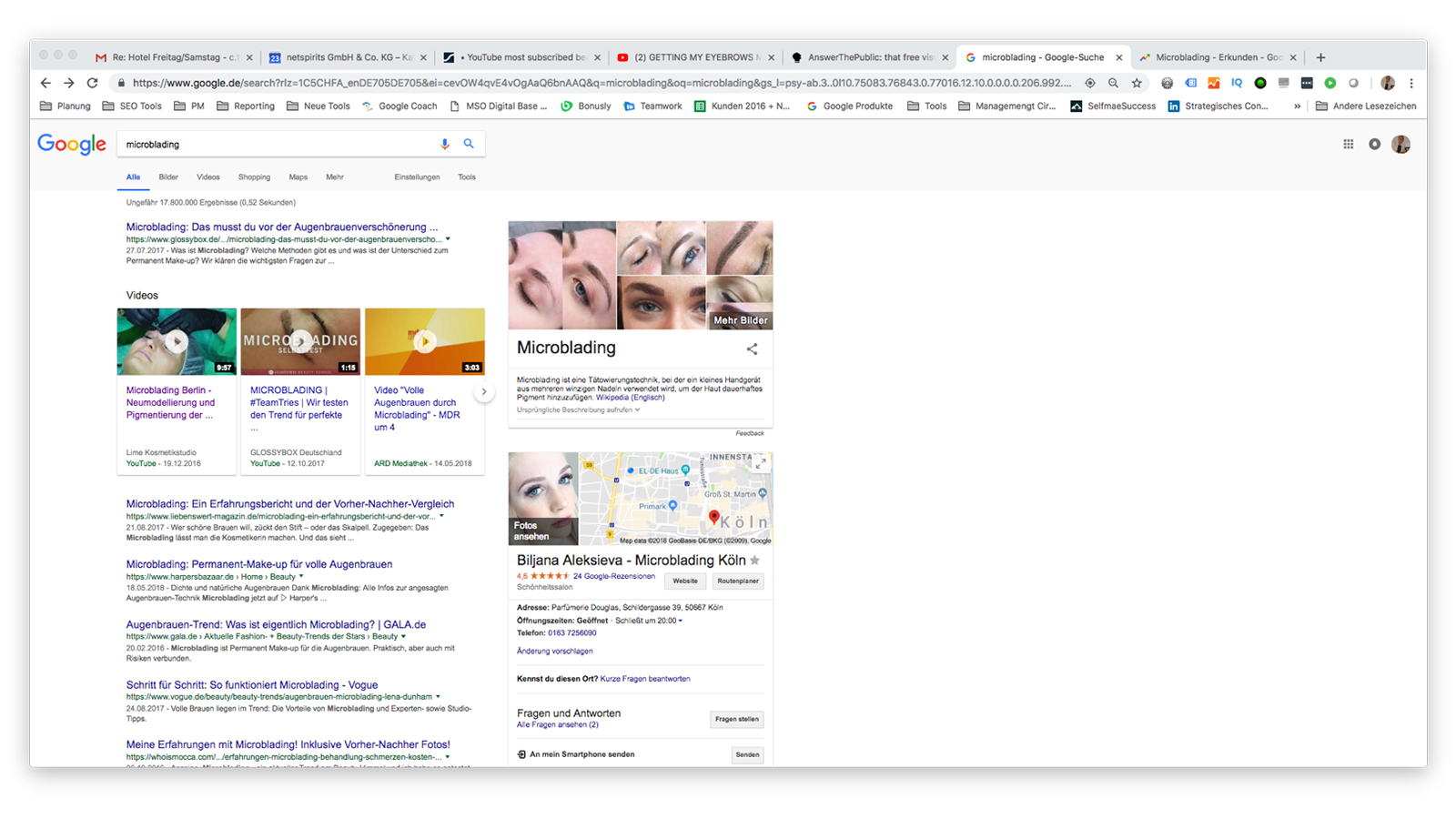Click the voice search microphone icon
This screenshot has width=1456, height=819.
[445, 144]
